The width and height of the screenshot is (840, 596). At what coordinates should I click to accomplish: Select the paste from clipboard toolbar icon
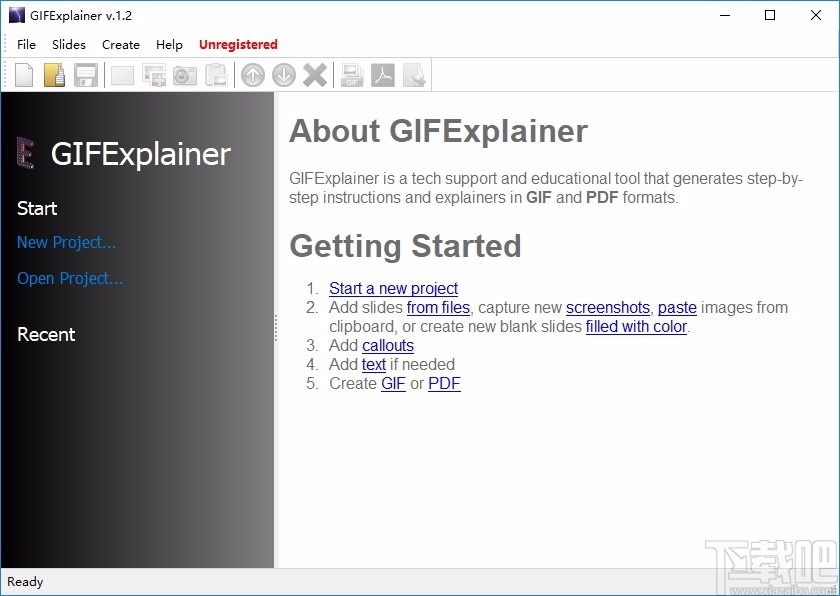coord(216,74)
